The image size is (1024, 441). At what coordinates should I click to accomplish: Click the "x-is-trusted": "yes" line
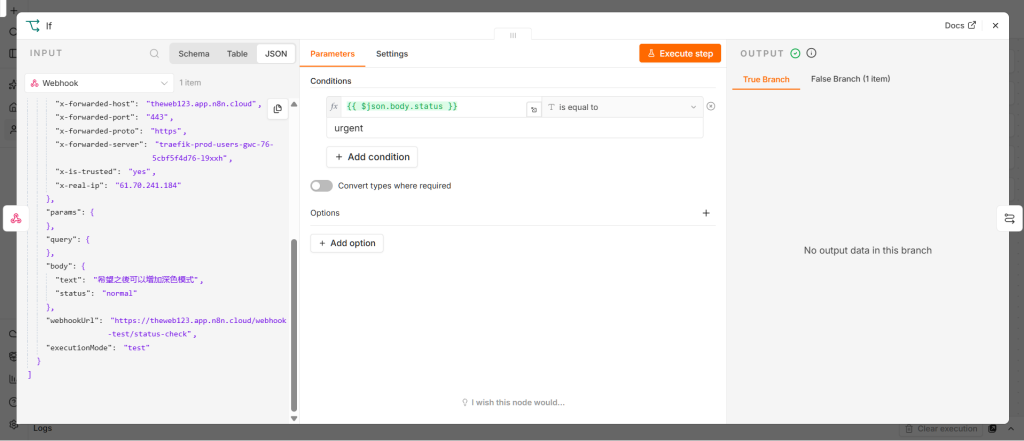click(106, 172)
